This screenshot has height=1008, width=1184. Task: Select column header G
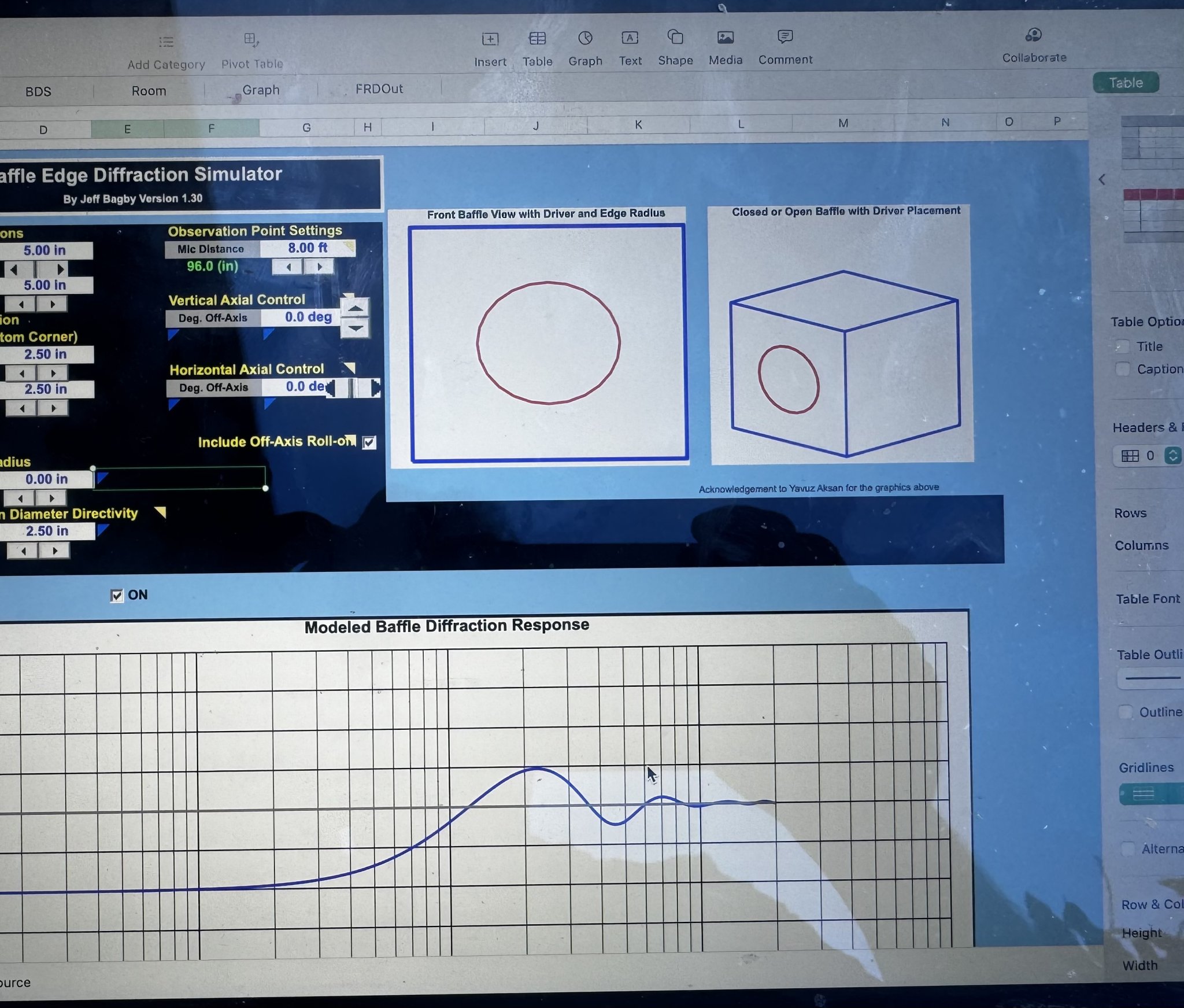pyautogui.click(x=306, y=127)
